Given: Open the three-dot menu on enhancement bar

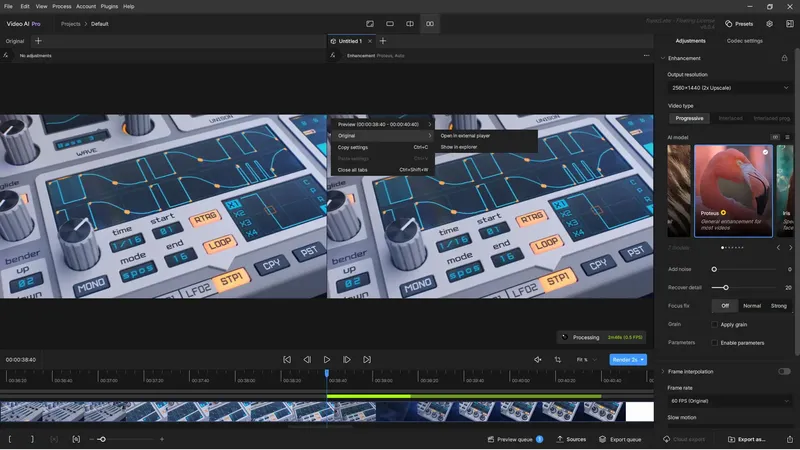Looking at the screenshot, I should pos(646,56).
